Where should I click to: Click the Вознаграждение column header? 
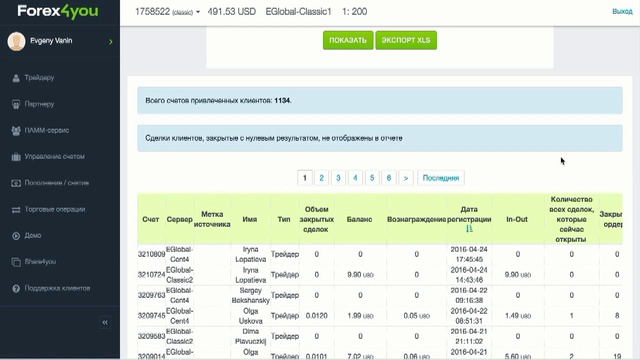(x=416, y=219)
